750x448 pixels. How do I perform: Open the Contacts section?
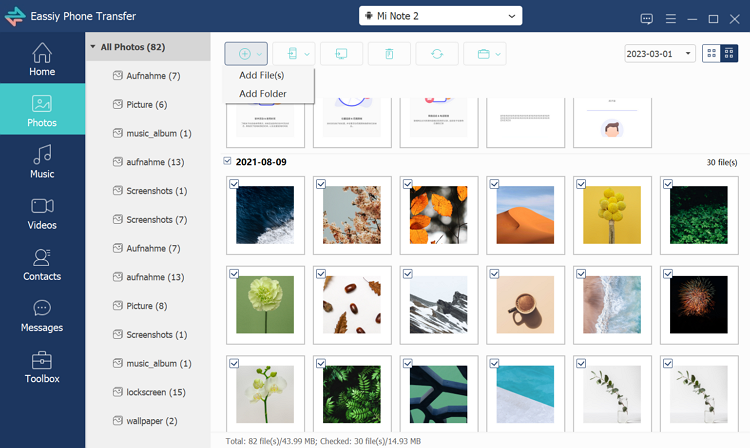pyautogui.click(x=42, y=264)
